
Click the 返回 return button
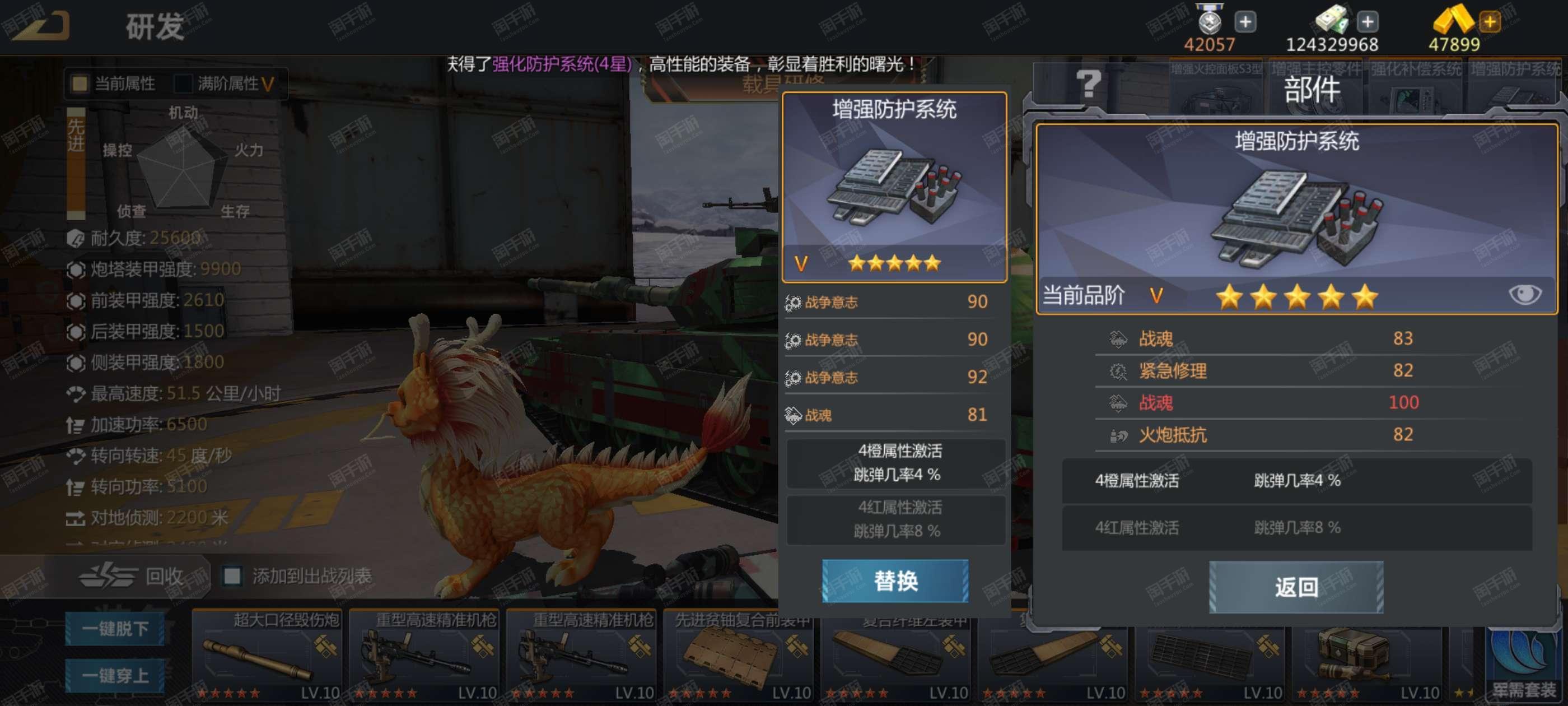[x=1296, y=587]
